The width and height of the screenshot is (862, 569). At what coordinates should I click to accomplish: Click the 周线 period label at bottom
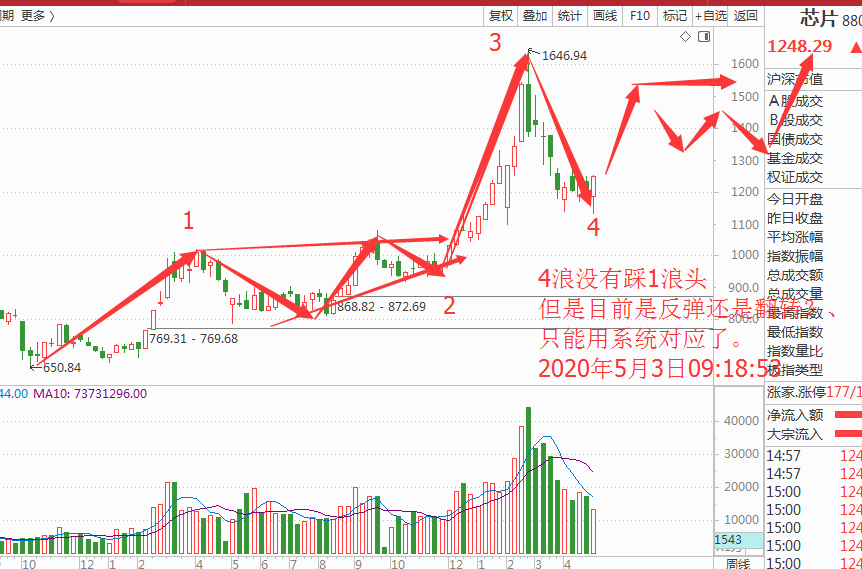(x=738, y=564)
